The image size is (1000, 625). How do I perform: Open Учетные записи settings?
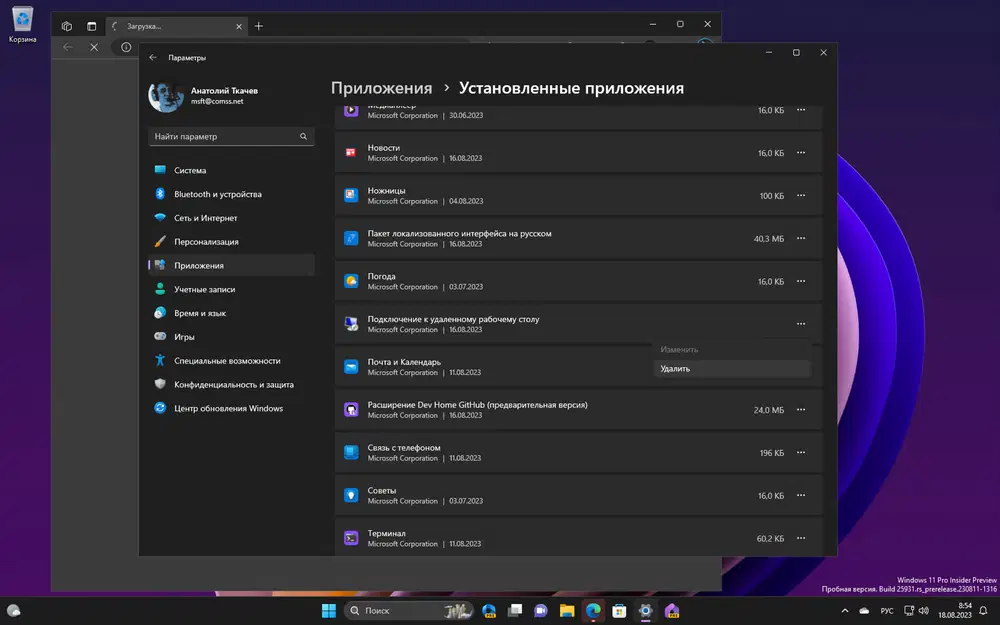232,289
